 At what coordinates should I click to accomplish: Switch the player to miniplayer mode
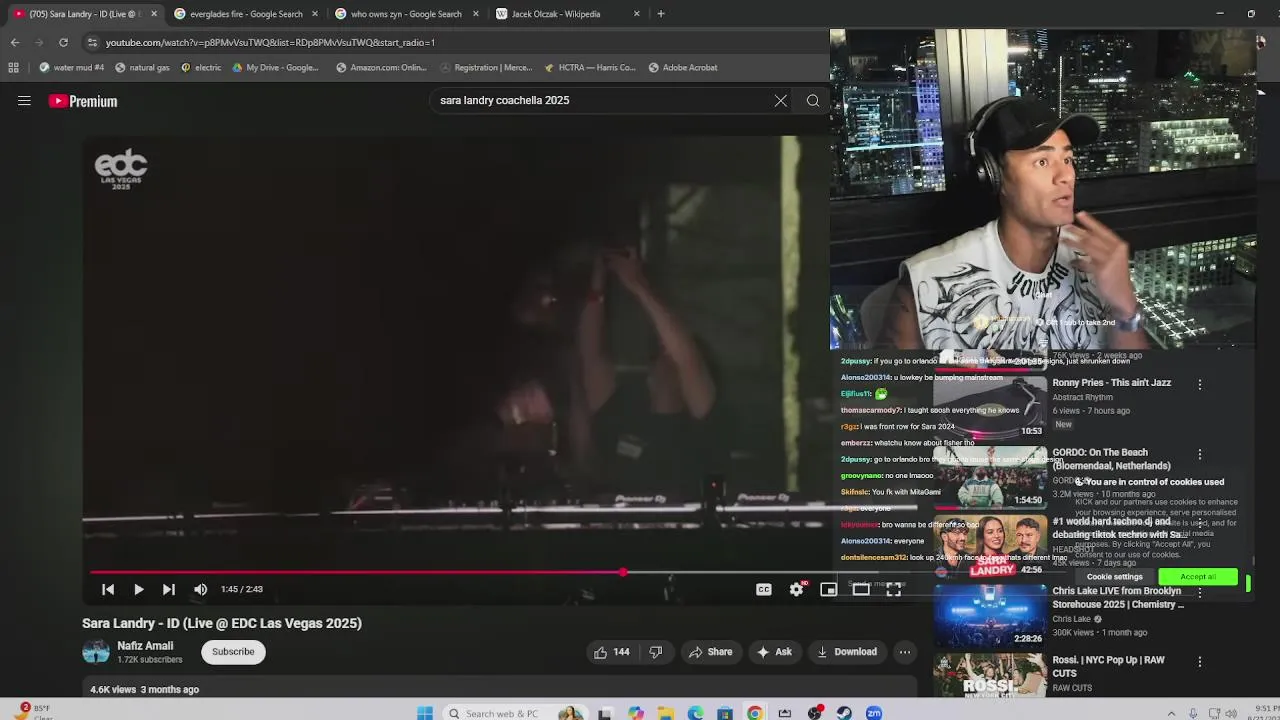(828, 590)
